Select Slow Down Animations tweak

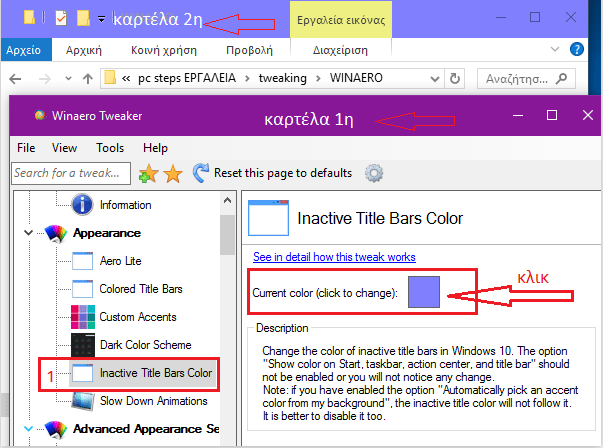(x=153, y=401)
